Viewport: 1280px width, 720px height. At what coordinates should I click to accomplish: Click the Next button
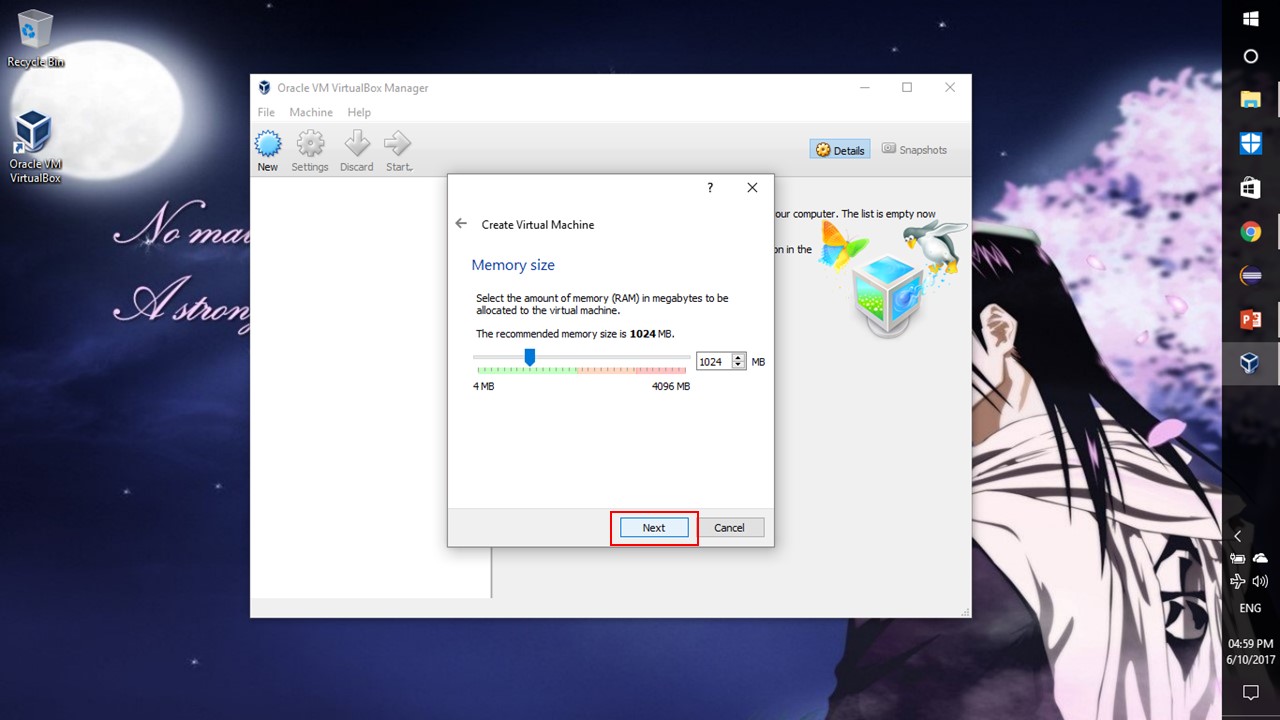(x=654, y=528)
